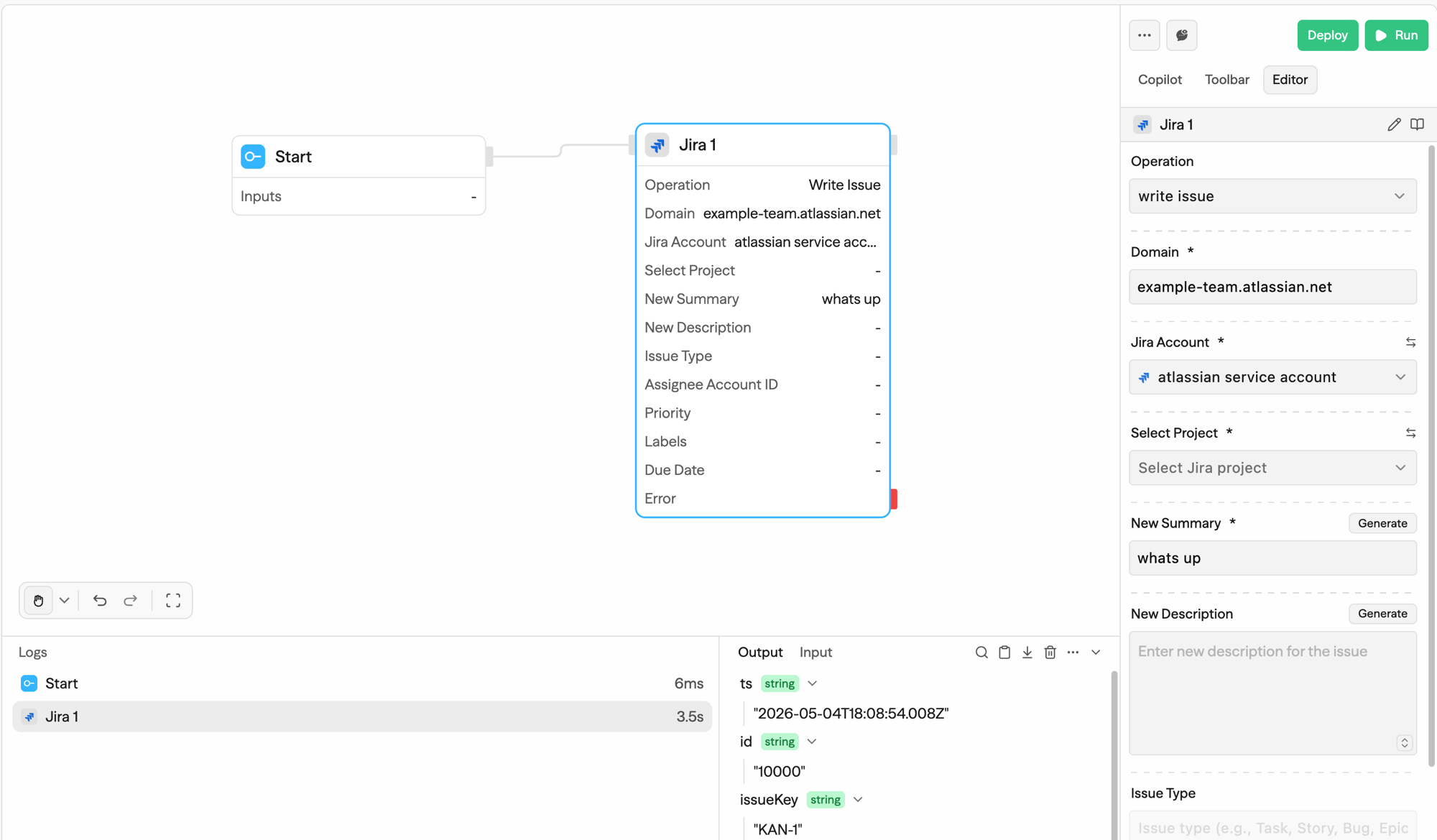Click the Start block output handle
Screen dimensions: 1437x840
(489, 157)
